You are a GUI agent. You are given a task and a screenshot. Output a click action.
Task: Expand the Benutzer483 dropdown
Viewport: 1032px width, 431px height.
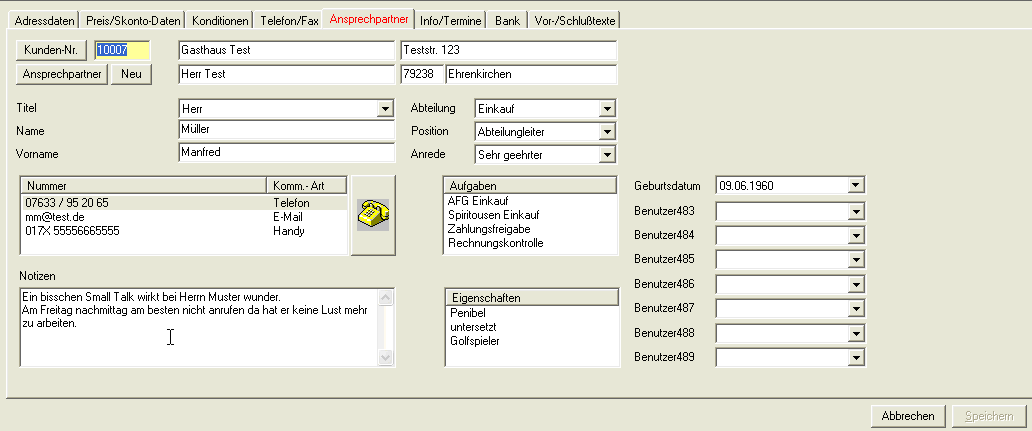pos(855,211)
